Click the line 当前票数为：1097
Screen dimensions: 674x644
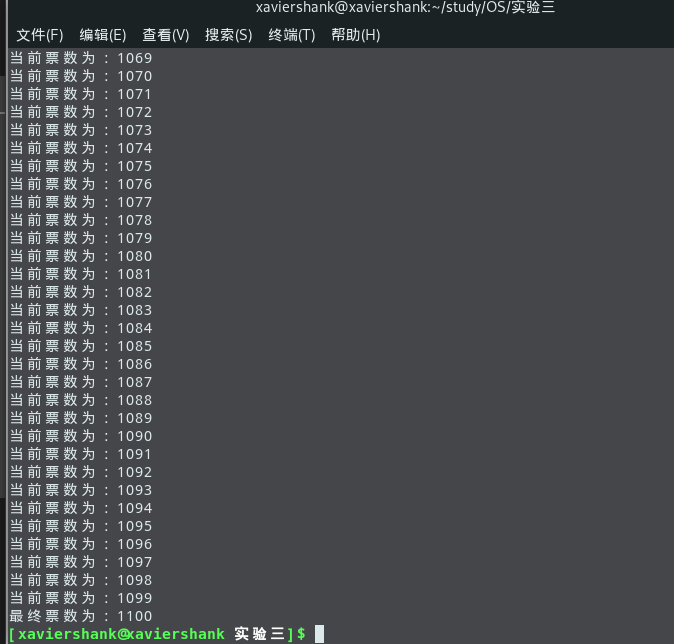click(x=81, y=562)
